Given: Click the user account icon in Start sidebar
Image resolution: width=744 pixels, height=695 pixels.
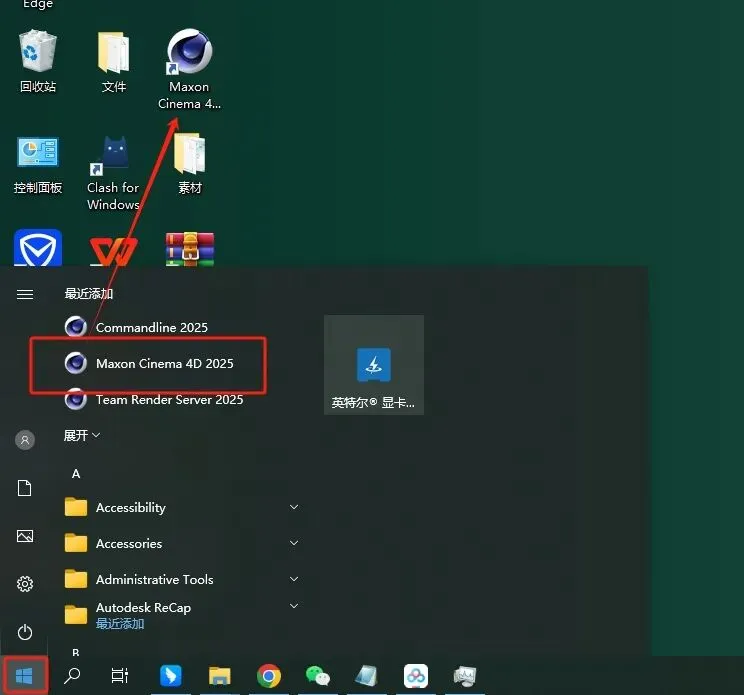Looking at the screenshot, I should (25, 440).
